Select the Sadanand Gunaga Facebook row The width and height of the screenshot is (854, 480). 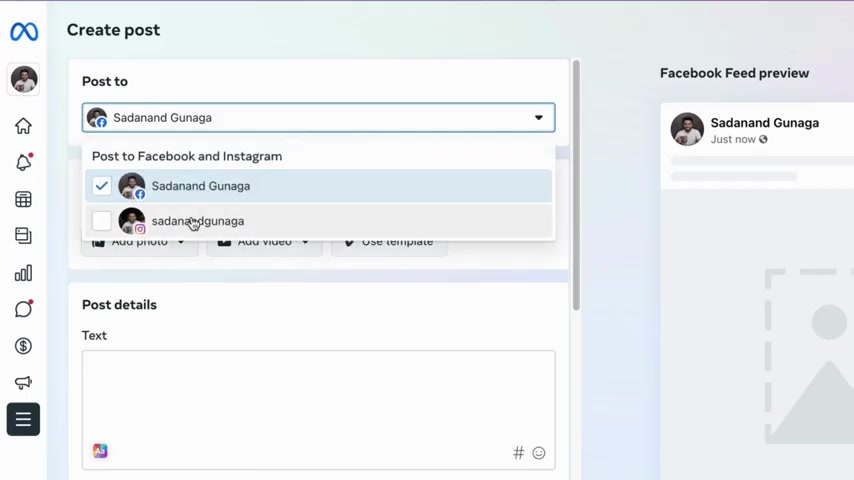click(319, 186)
